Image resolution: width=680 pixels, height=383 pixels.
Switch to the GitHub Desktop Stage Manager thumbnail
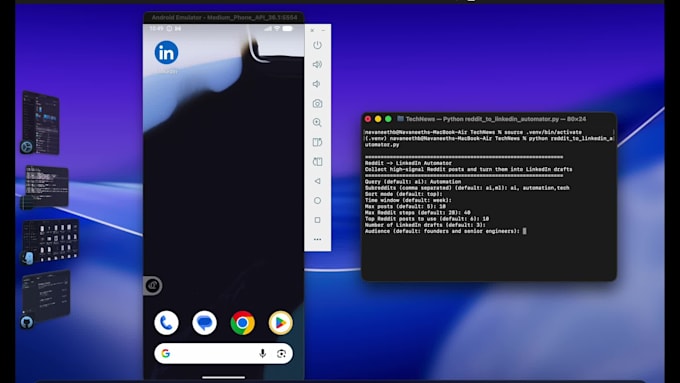point(46,296)
